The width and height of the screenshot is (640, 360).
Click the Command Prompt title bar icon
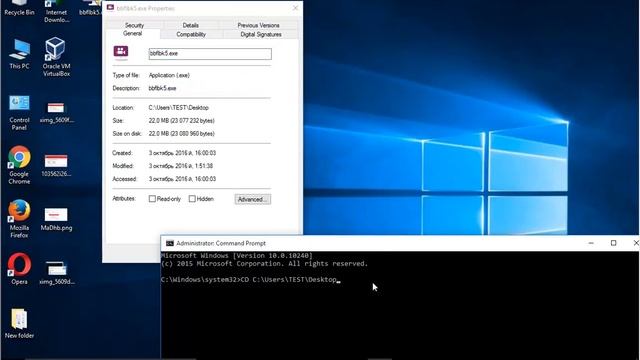tap(169, 243)
